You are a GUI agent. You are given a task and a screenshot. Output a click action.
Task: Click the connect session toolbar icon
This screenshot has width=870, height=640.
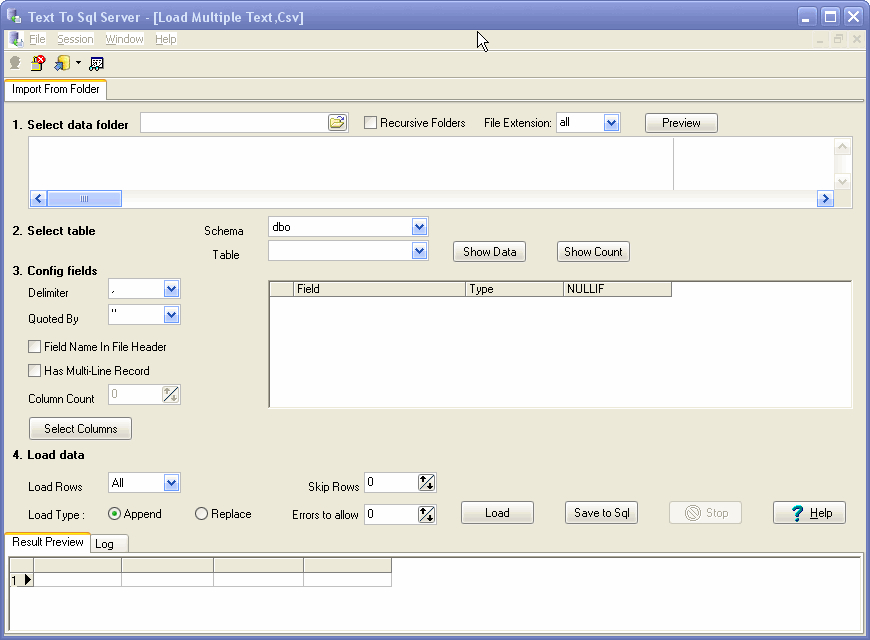[x=15, y=63]
